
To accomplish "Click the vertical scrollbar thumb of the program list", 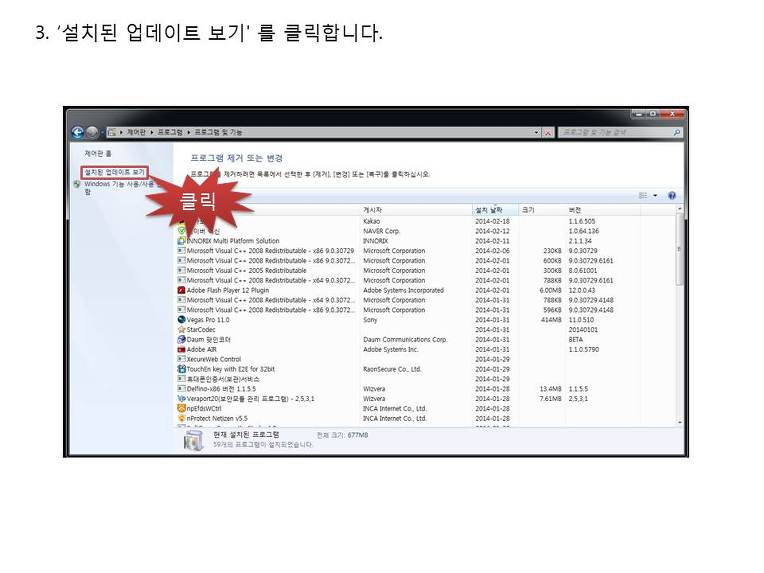I will [x=680, y=250].
